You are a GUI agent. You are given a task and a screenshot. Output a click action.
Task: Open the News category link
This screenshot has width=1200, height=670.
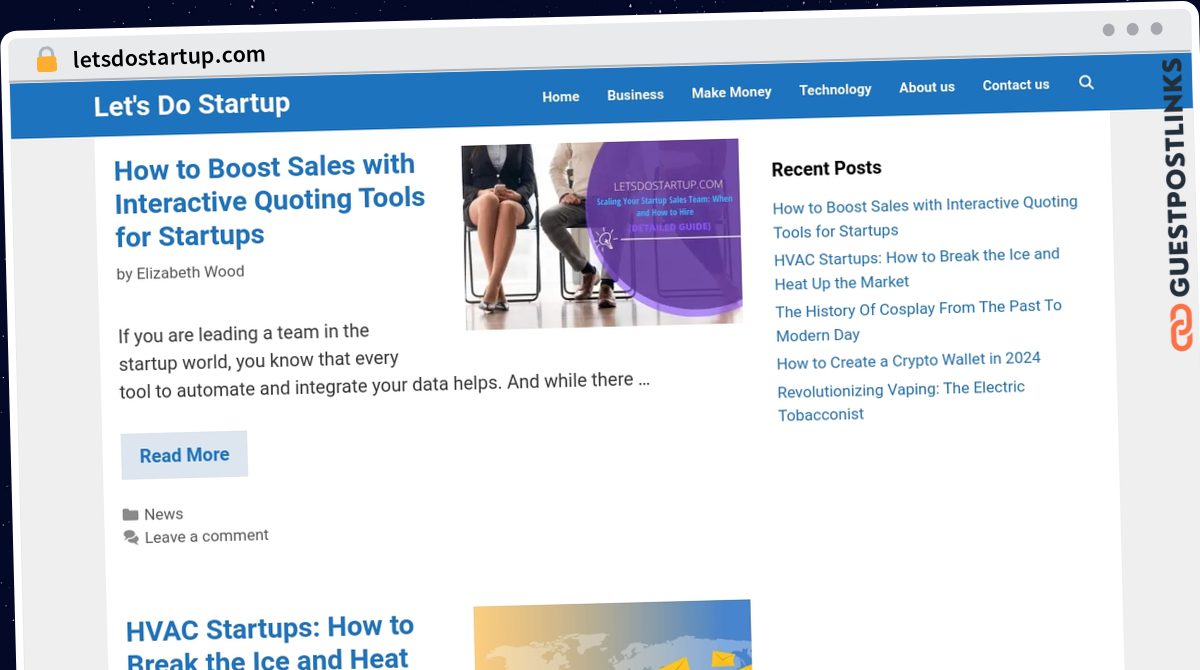tap(163, 514)
